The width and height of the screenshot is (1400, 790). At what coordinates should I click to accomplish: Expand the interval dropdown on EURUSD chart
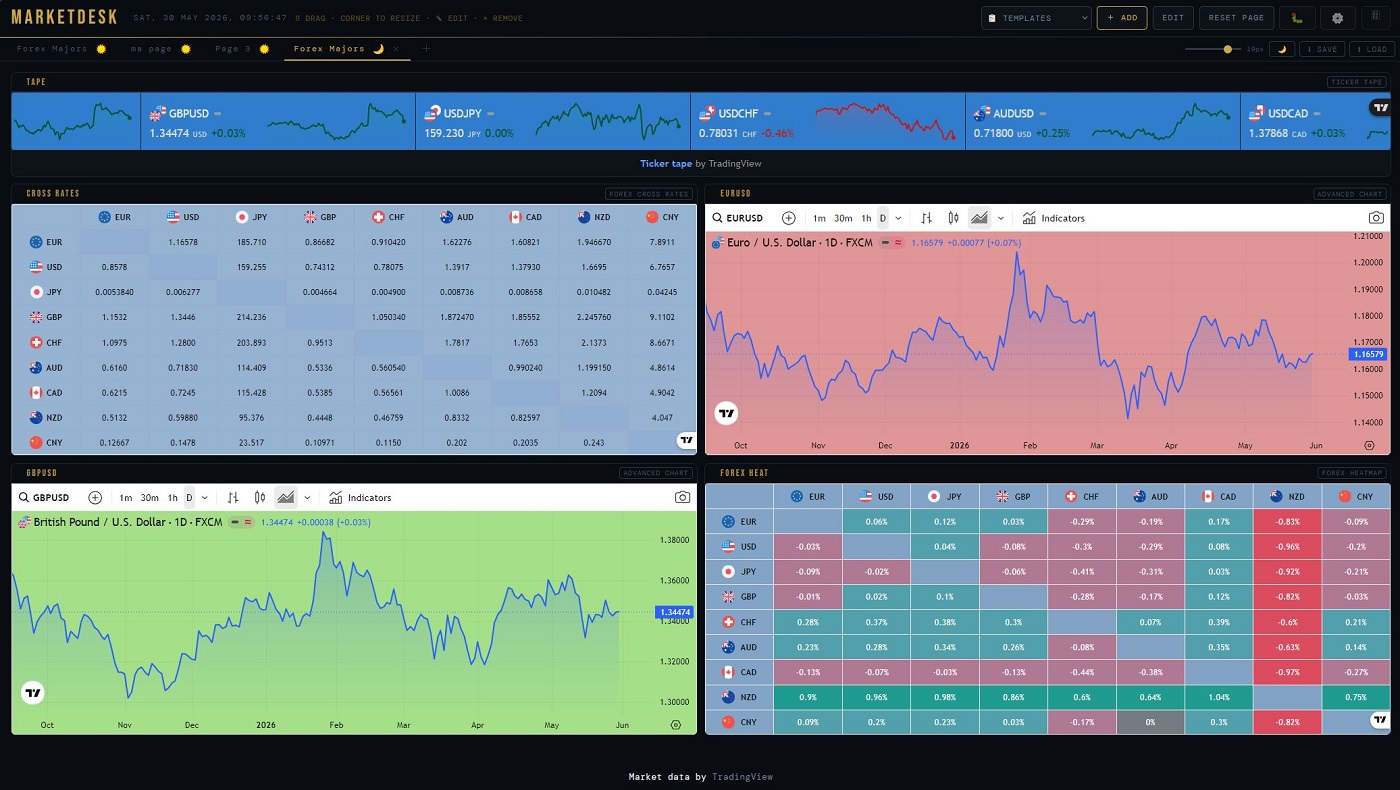point(898,218)
